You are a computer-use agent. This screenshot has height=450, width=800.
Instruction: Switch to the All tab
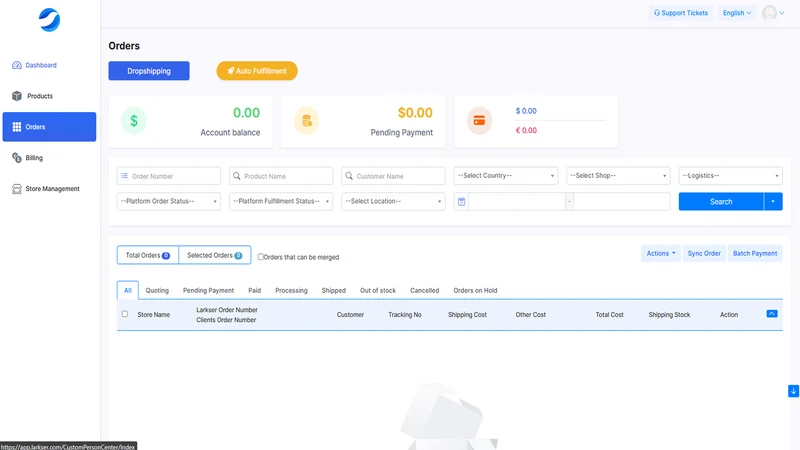tap(128, 290)
